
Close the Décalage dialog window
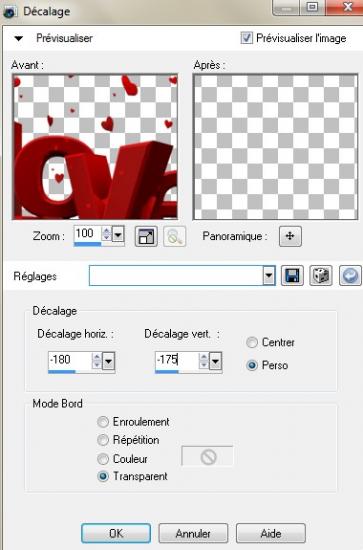click(345, 7)
